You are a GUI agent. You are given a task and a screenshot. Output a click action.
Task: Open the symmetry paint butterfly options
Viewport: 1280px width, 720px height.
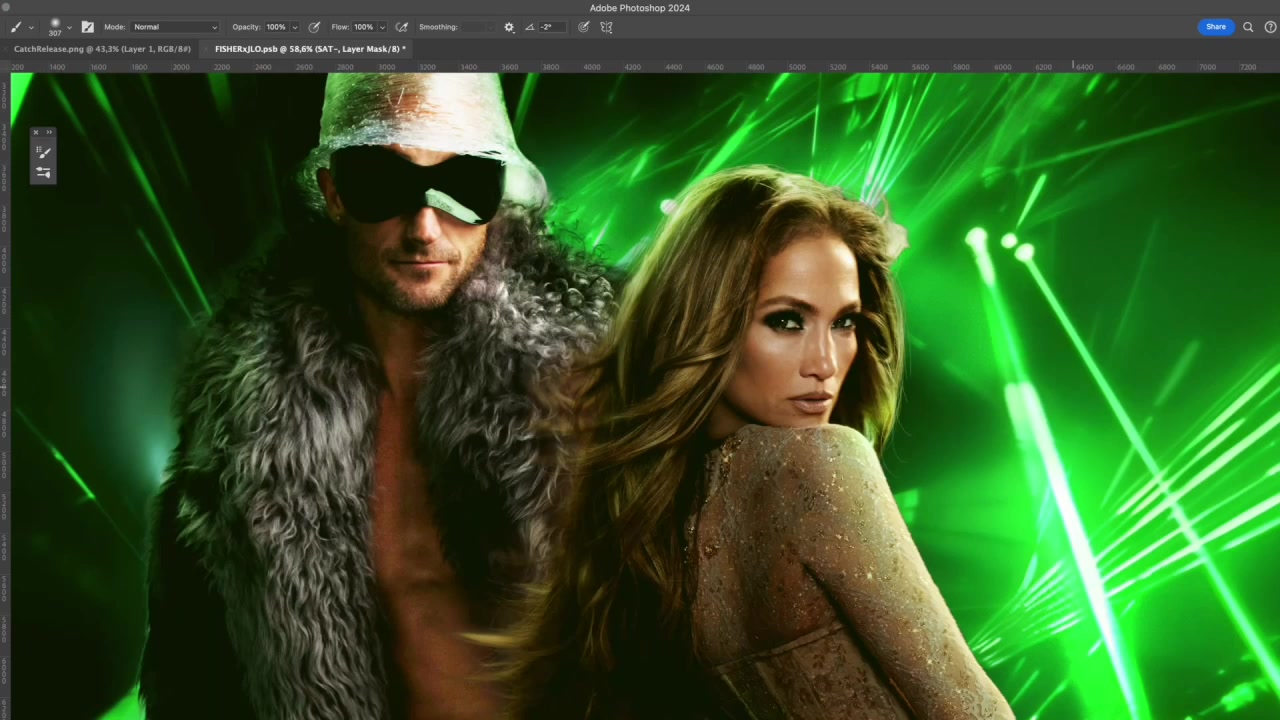pyautogui.click(x=606, y=27)
